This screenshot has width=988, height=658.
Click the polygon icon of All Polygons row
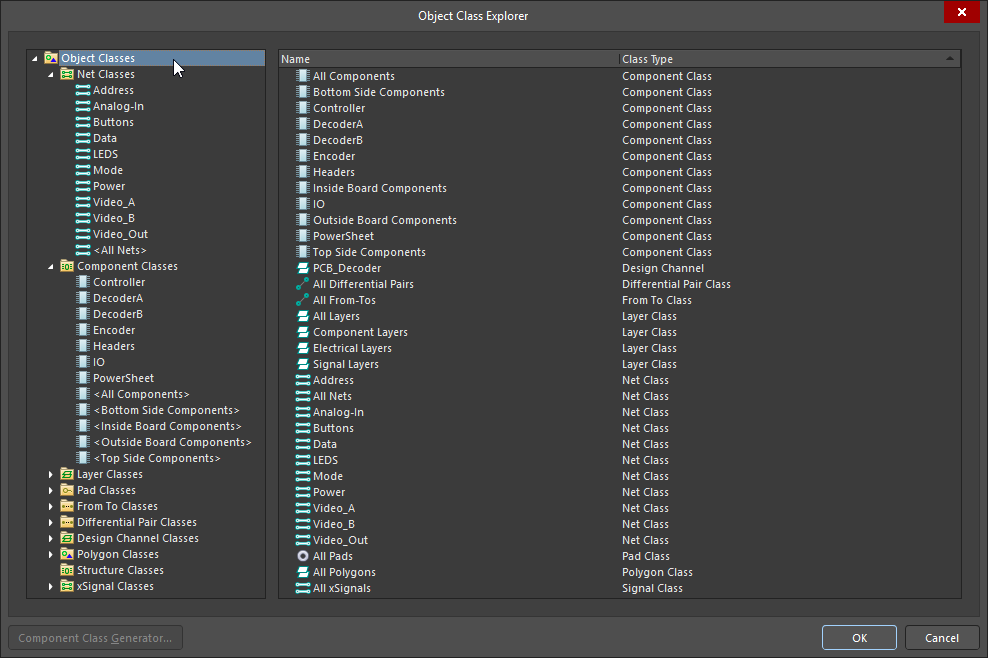302,572
